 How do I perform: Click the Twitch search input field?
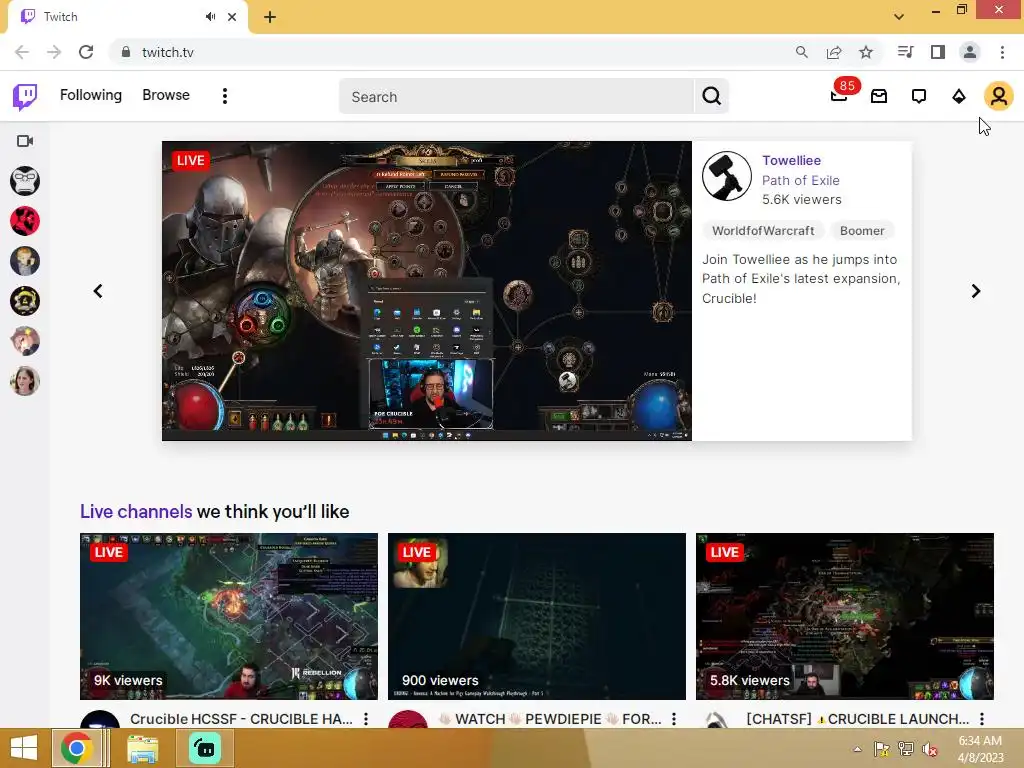516,97
